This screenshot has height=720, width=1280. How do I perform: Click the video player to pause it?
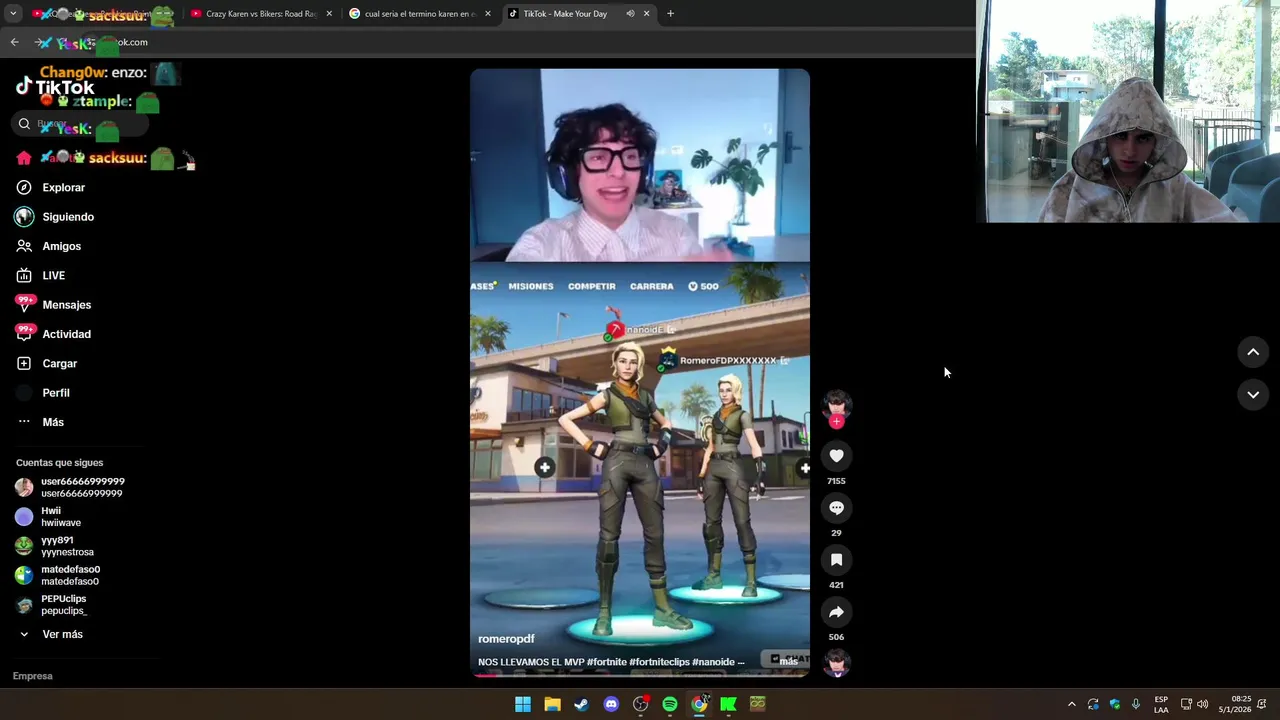click(x=640, y=372)
